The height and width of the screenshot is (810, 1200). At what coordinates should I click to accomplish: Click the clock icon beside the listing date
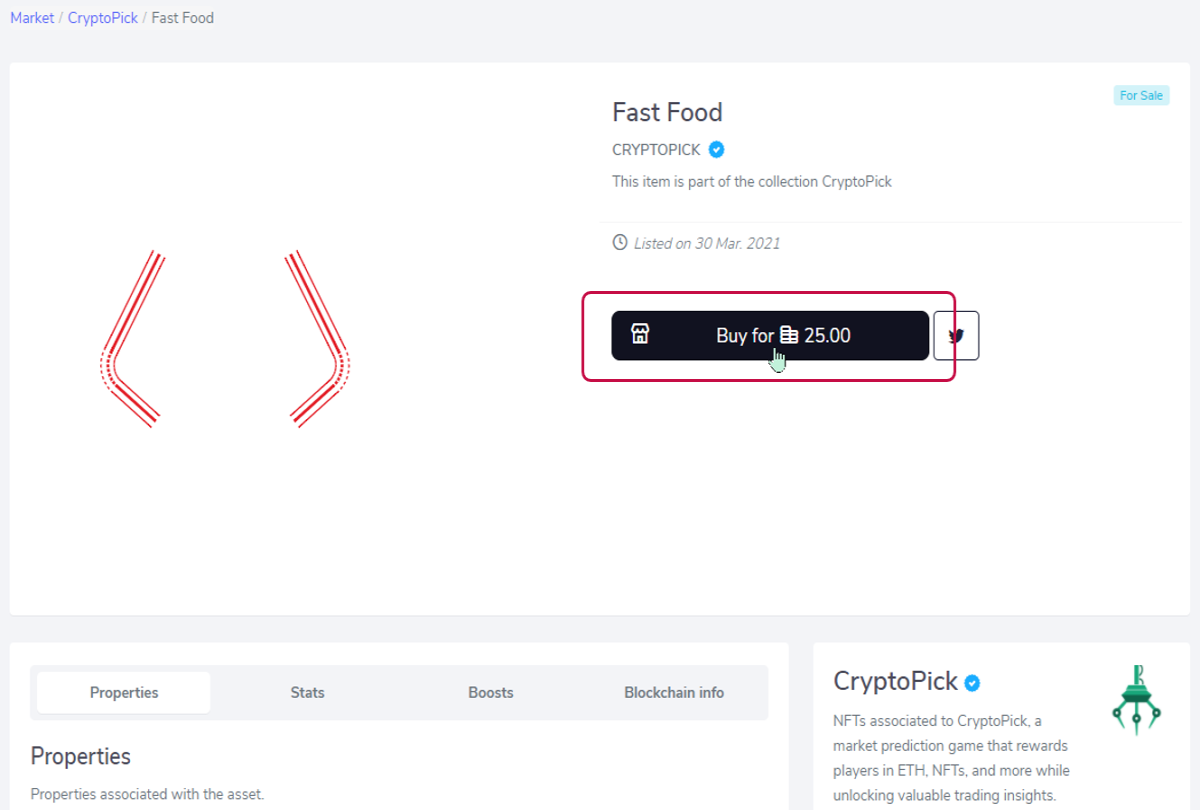(620, 243)
